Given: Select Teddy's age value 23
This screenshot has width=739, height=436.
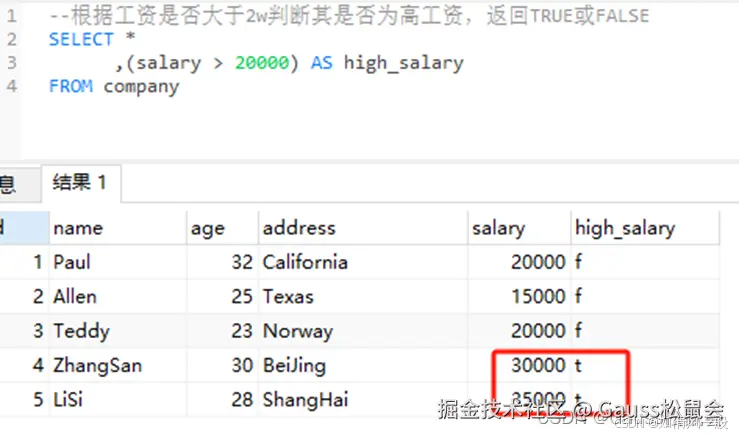Looking at the screenshot, I should tap(222, 331).
